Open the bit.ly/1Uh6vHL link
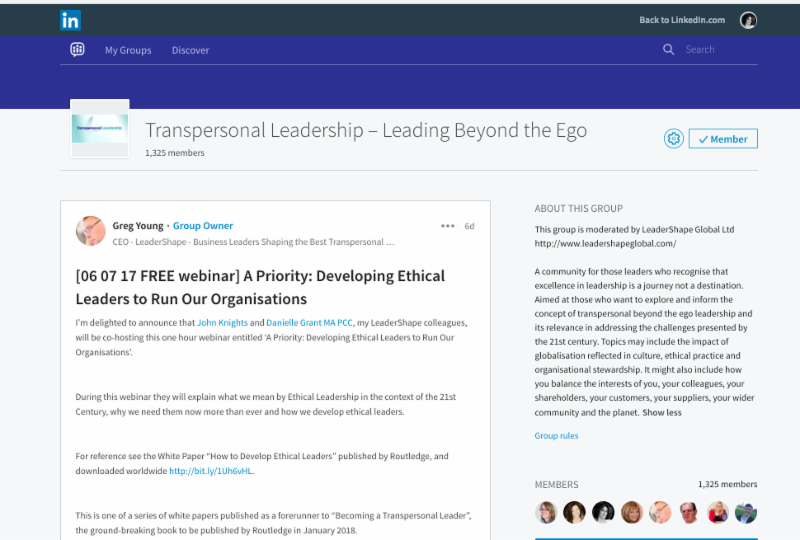The height and width of the screenshot is (540, 800). click(x=211, y=471)
